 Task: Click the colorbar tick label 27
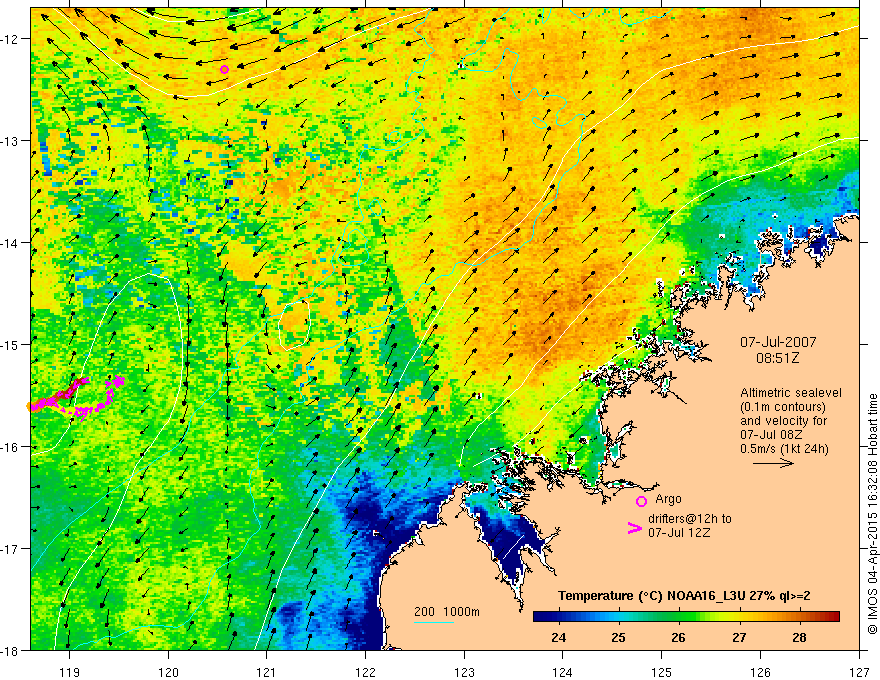click(739, 638)
